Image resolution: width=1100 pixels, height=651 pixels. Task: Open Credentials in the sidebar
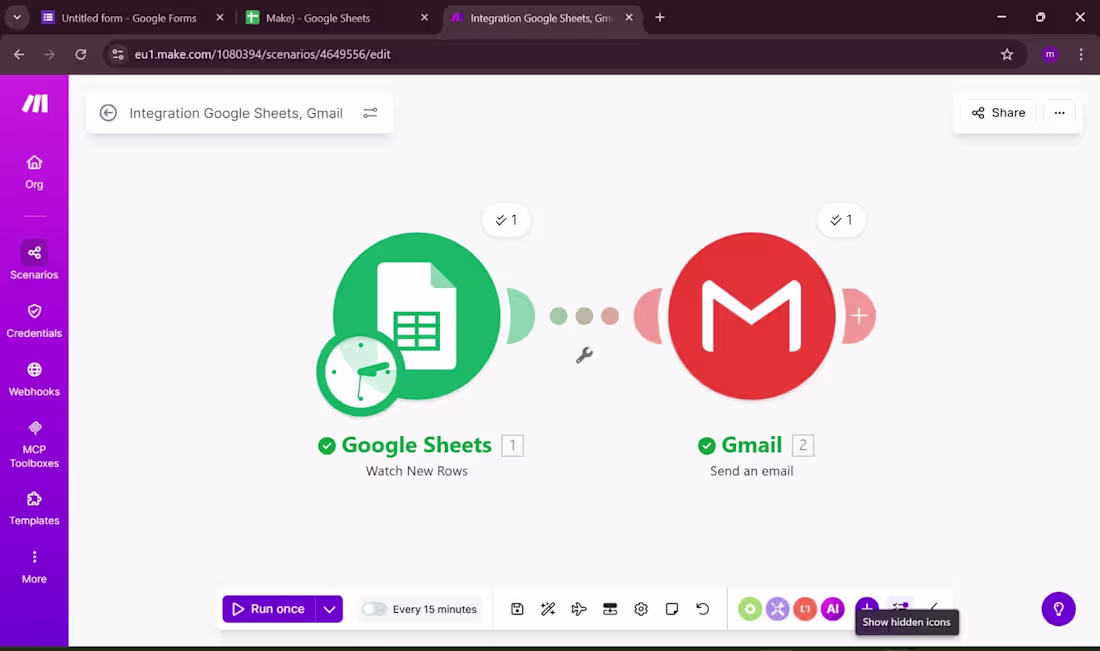coord(34,321)
